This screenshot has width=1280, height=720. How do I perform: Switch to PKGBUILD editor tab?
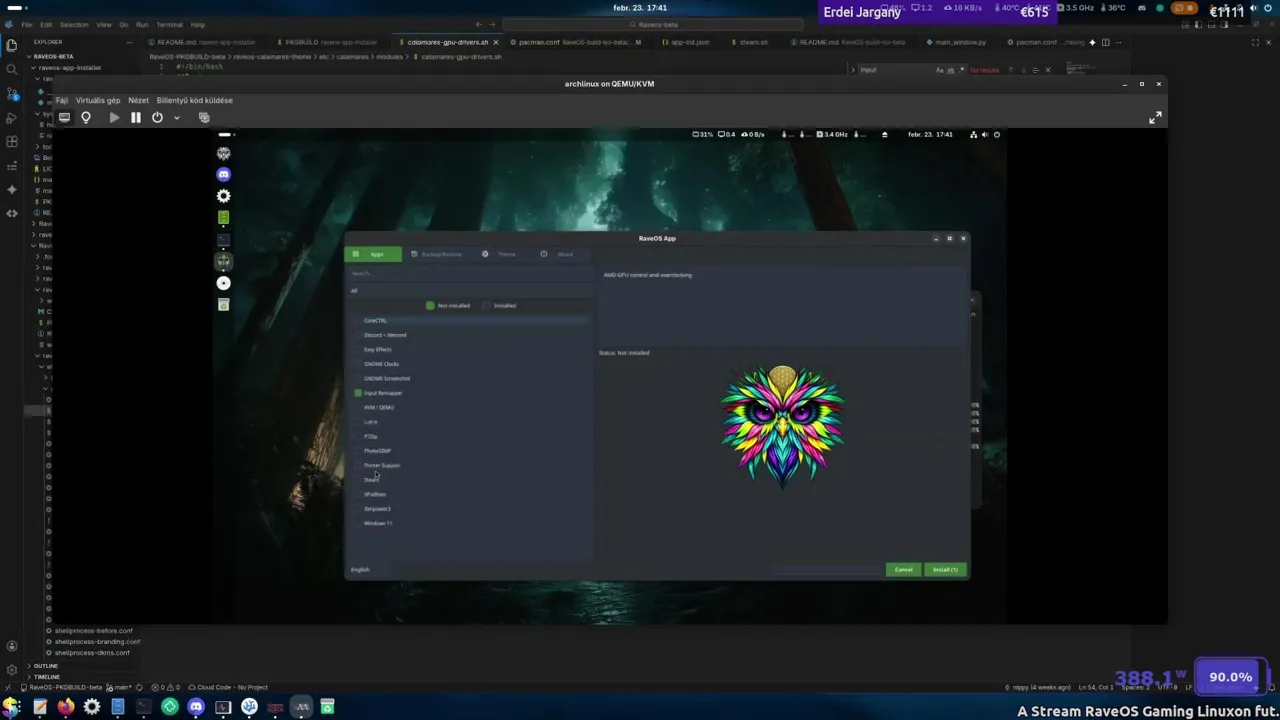tap(326, 42)
